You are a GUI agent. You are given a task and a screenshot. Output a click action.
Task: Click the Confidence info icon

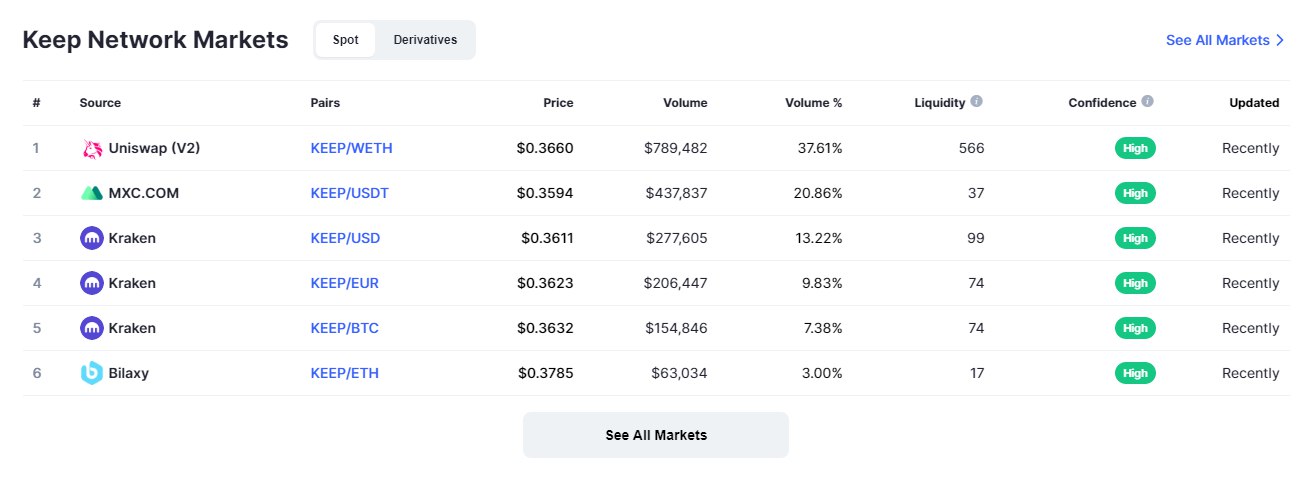(x=1147, y=101)
